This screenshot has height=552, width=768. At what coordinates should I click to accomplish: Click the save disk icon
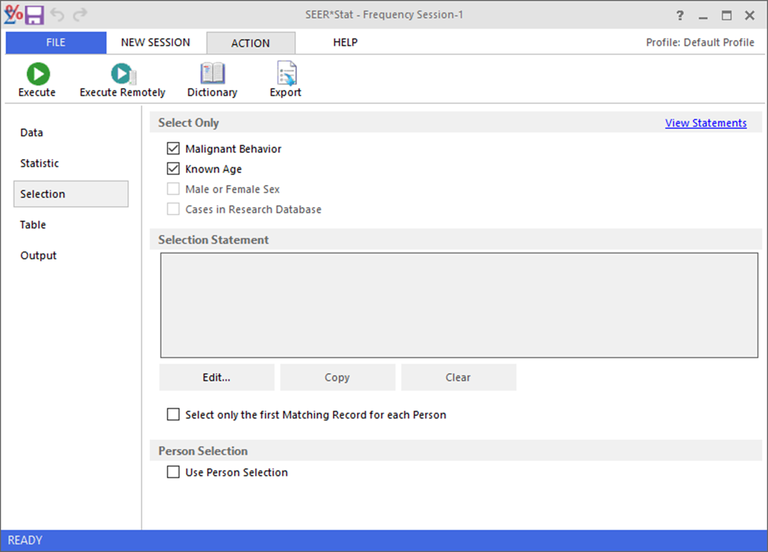point(35,15)
